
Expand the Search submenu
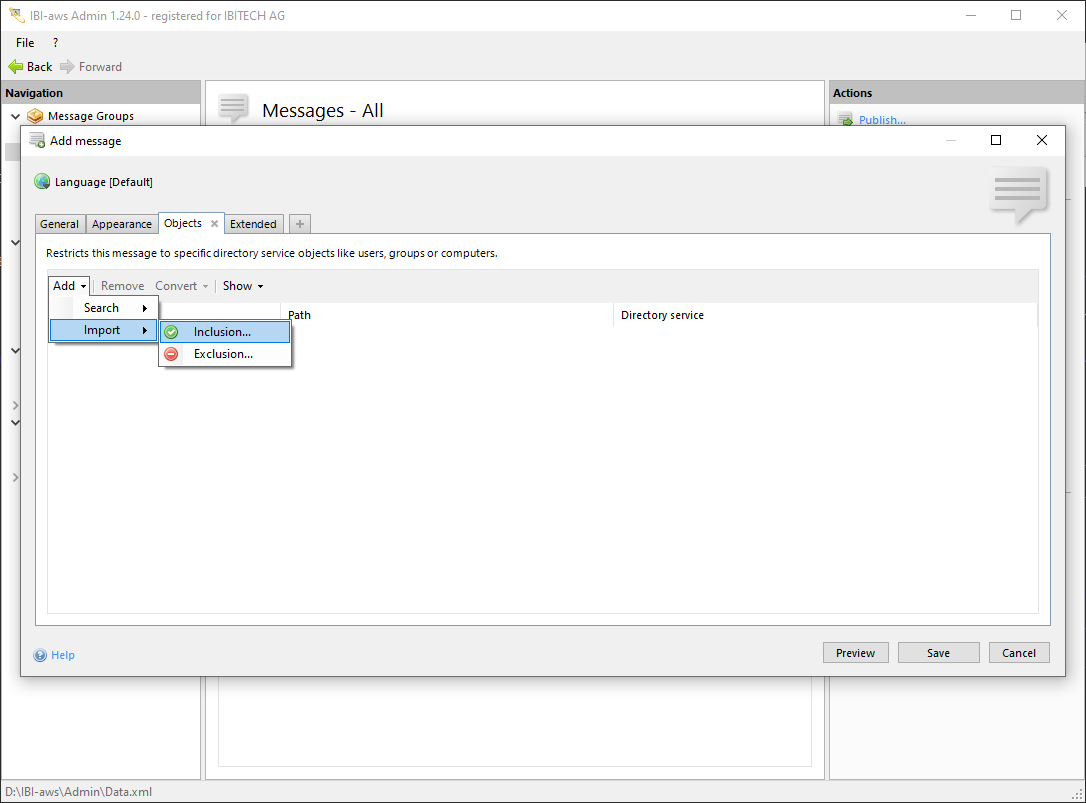(x=115, y=308)
